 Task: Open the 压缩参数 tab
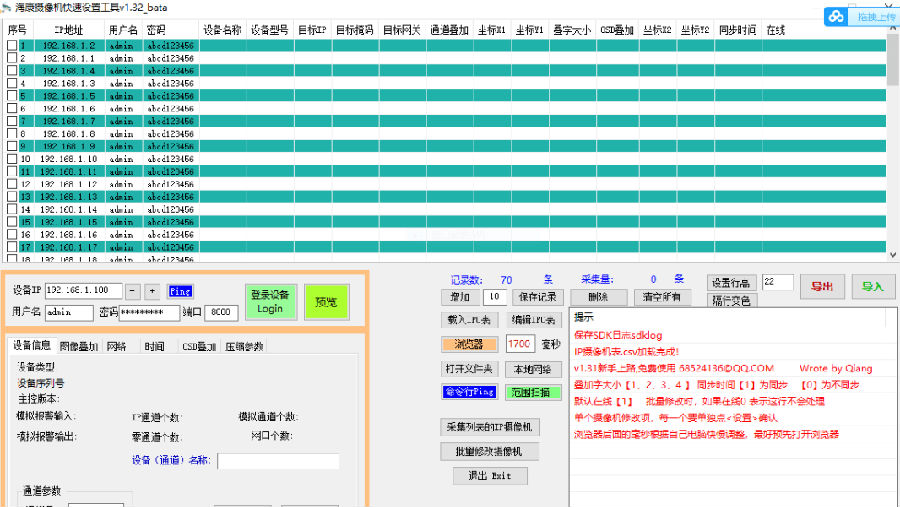coord(243,346)
